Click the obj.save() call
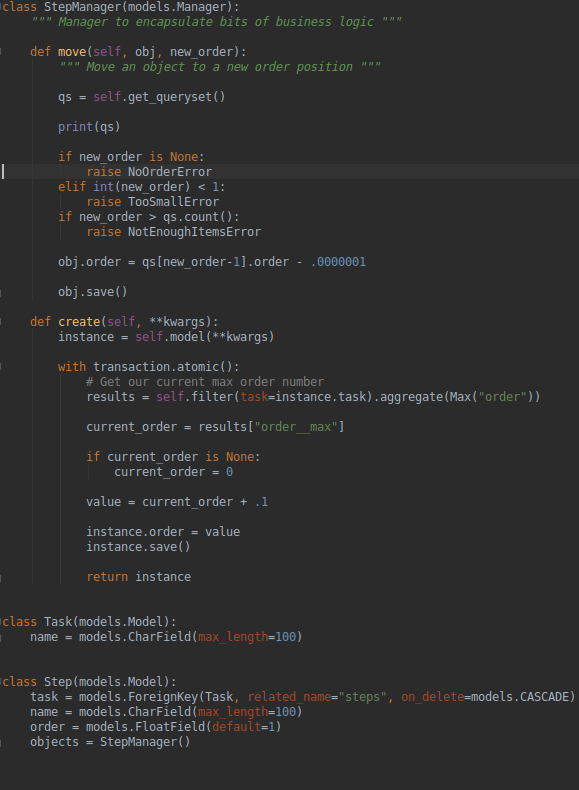Viewport: 579px width, 790px height. pyautogui.click(x=93, y=292)
